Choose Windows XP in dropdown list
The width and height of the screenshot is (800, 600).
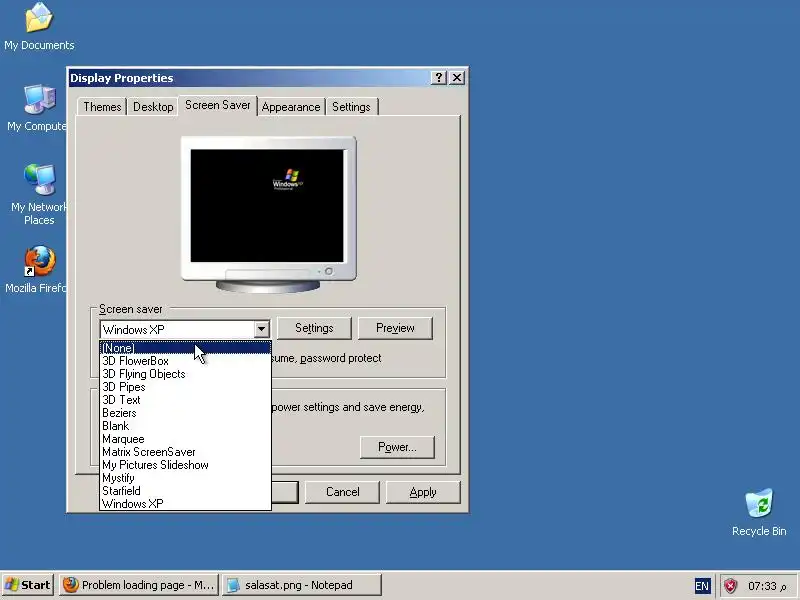click(x=185, y=504)
